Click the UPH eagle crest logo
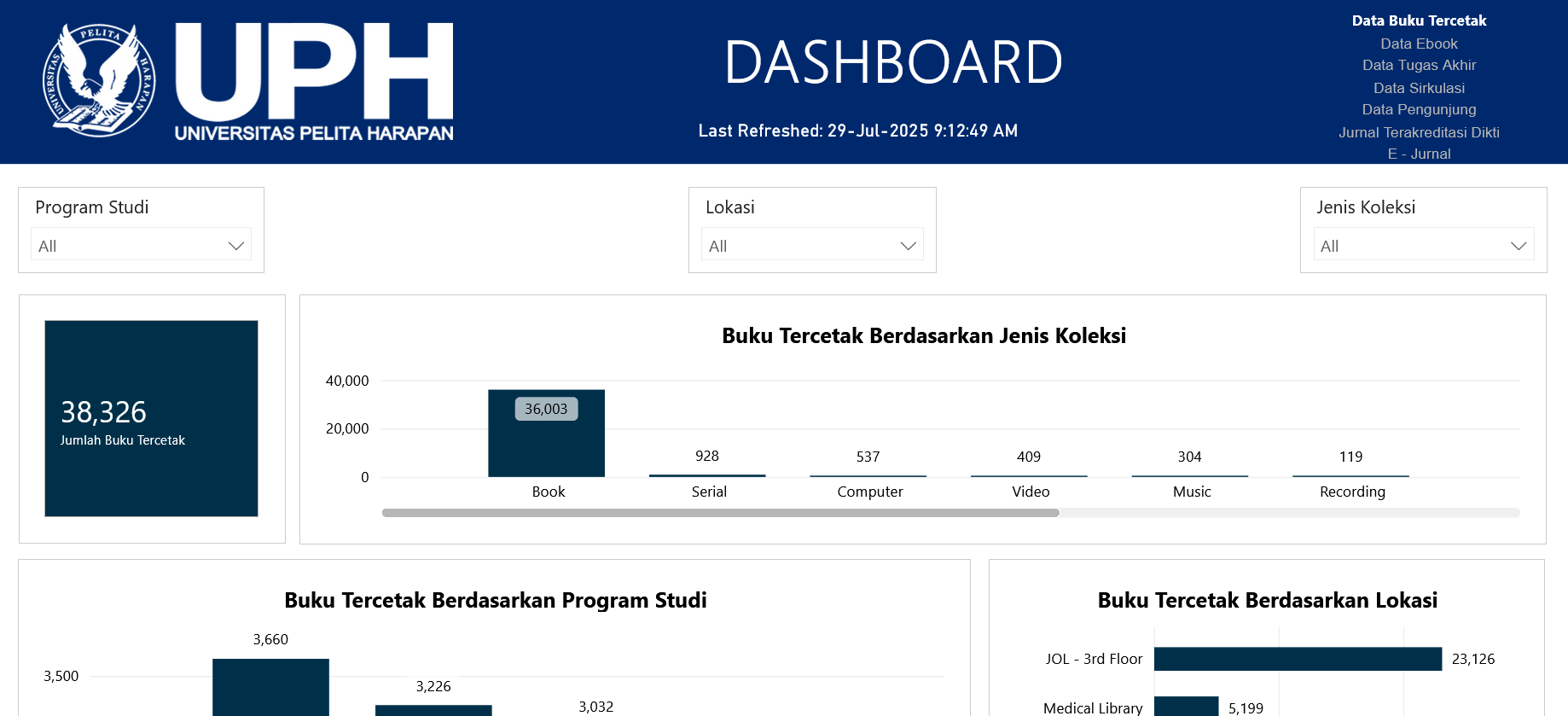Image resolution: width=1568 pixels, height=716 pixels. (100, 80)
